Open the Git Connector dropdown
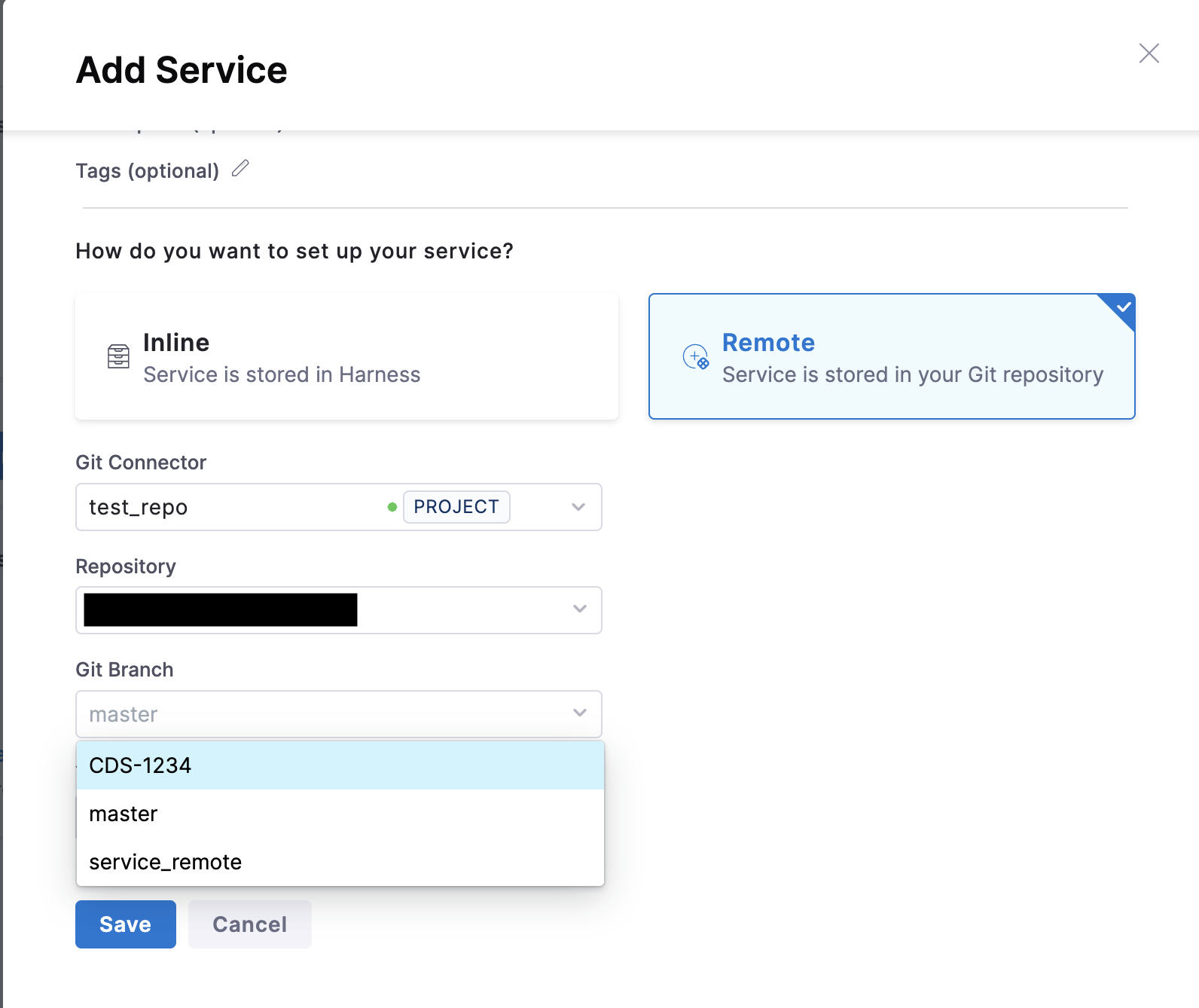 point(578,507)
